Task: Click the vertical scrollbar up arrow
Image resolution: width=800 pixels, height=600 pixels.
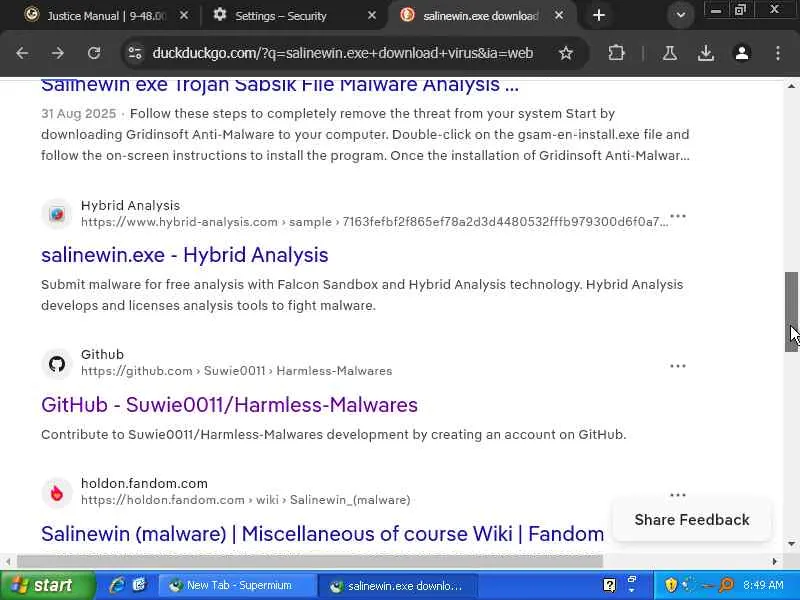Action: coord(791,86)
